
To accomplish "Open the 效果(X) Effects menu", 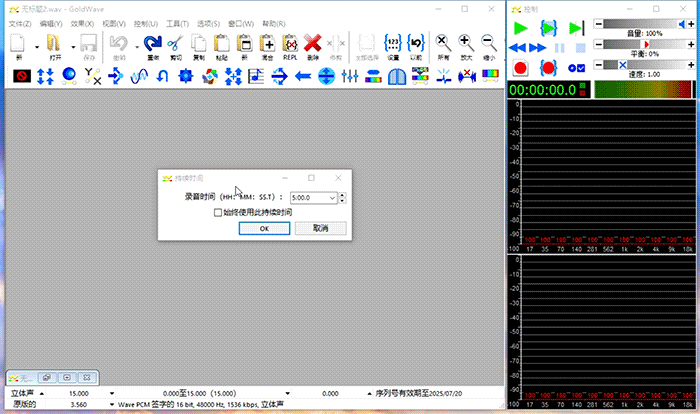I will point(83,22).
